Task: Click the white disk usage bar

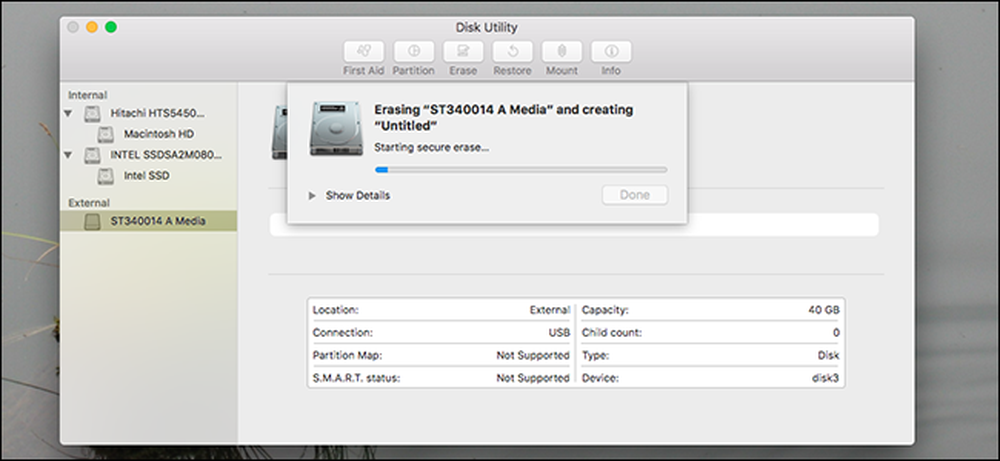Action: tap(574, 225)
